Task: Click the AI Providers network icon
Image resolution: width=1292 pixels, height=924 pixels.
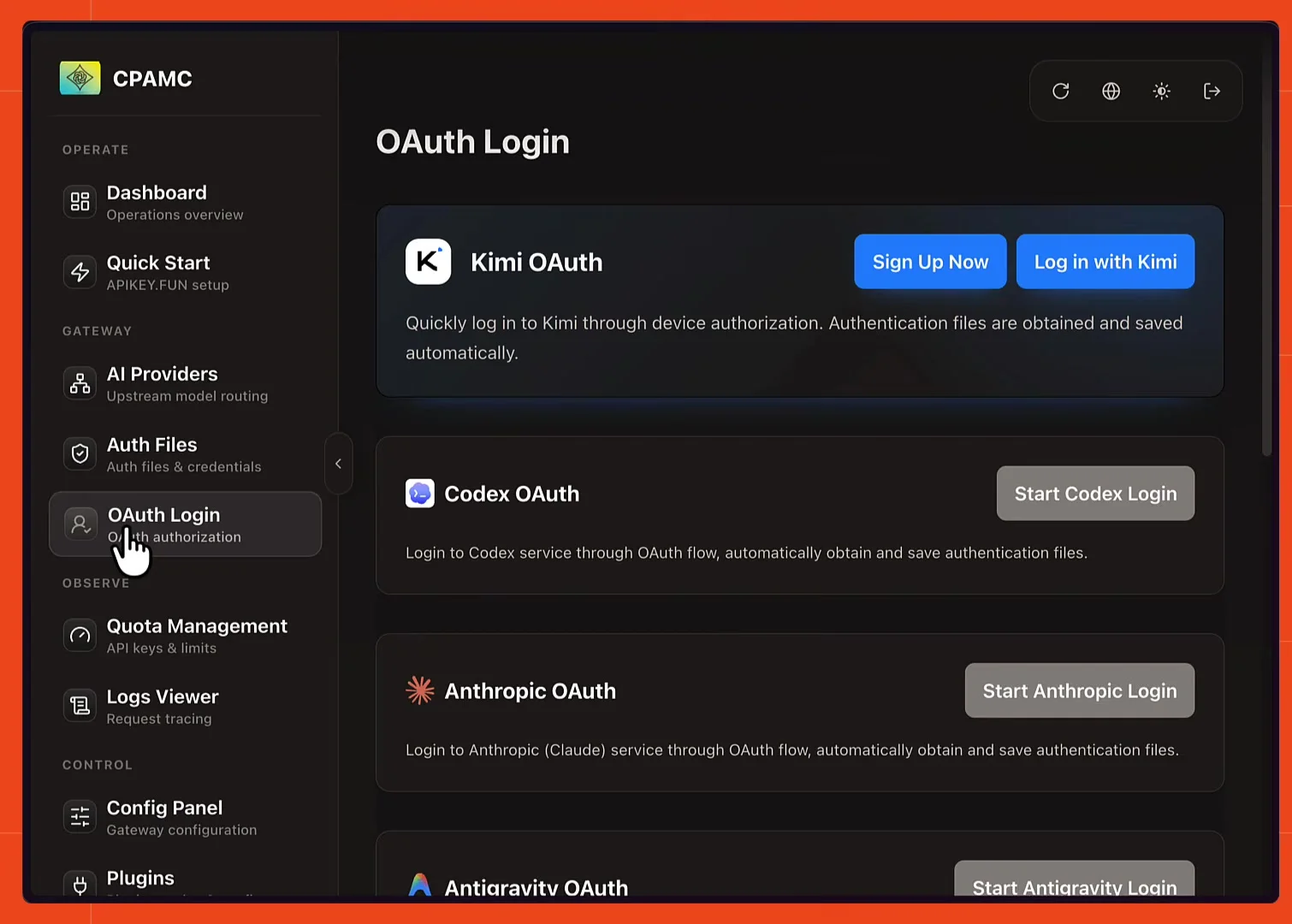Action: (x=80, y=382)
